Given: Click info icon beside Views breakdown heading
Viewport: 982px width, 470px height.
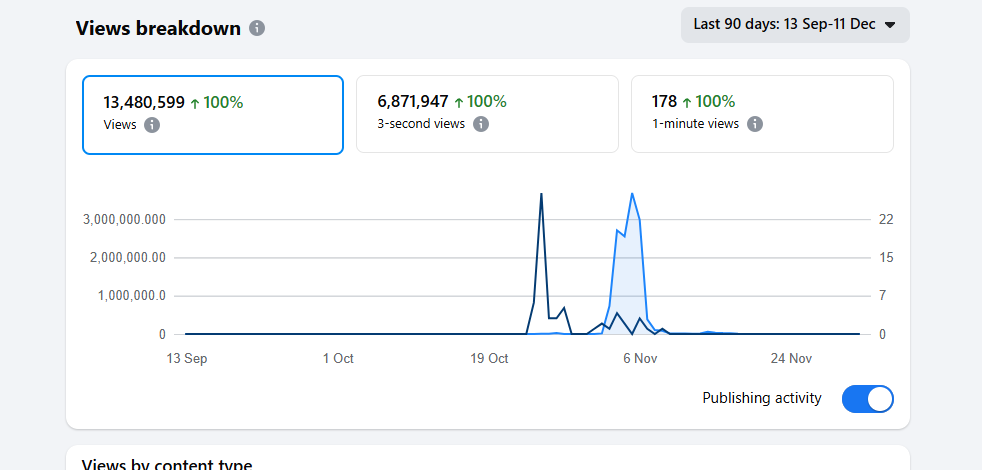Looking at the screenshot, I should (257, 28).
